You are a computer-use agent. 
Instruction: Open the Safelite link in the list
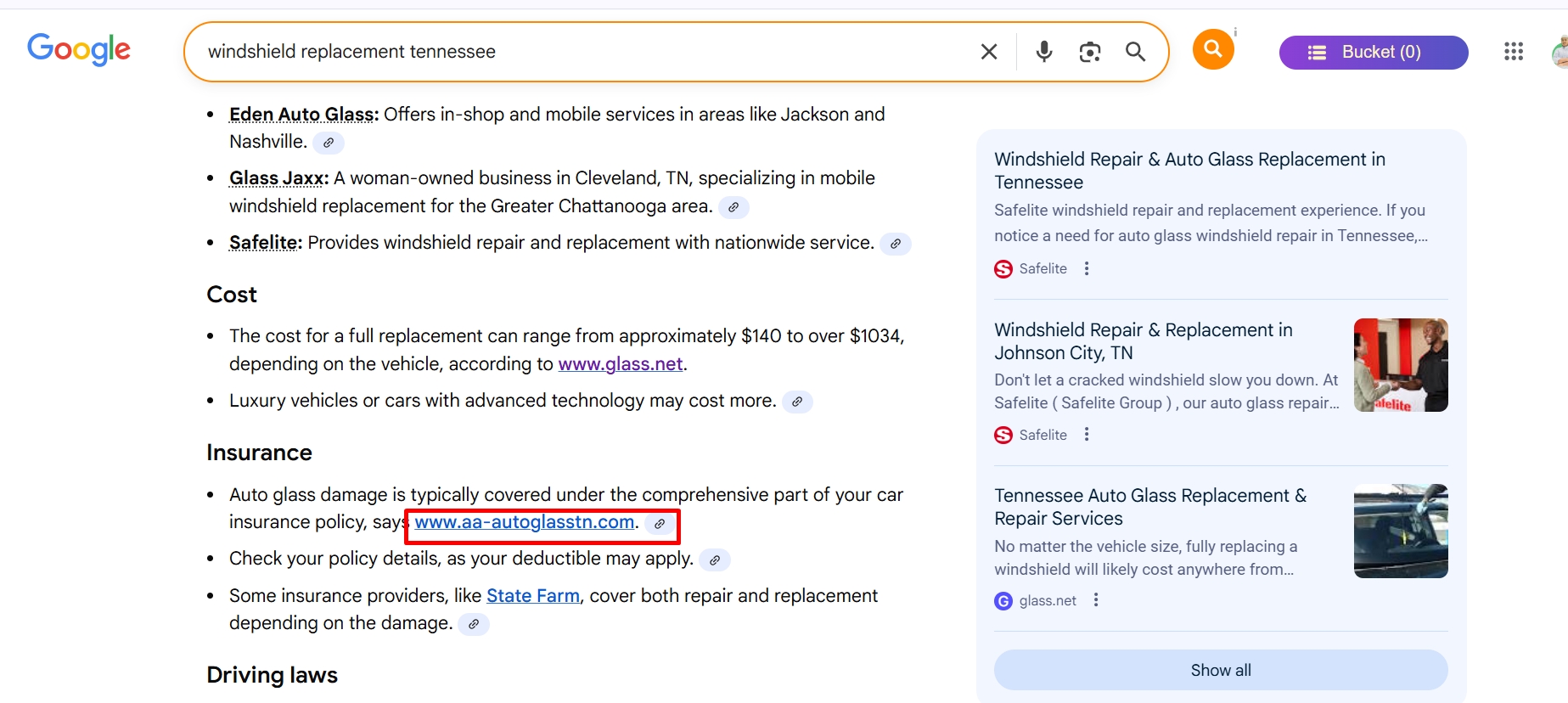tap(264, 242)
